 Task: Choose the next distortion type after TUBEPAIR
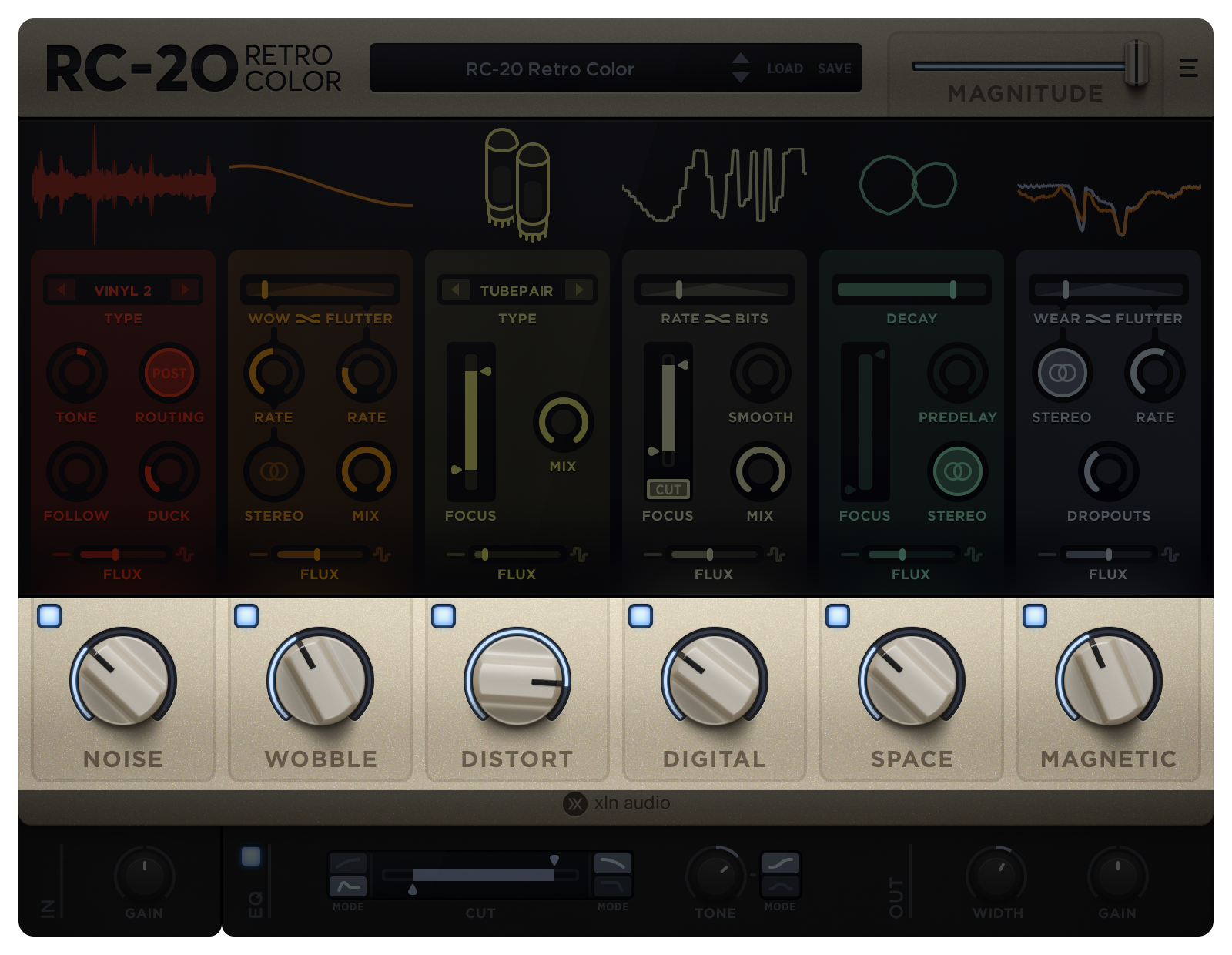point(579,290)
